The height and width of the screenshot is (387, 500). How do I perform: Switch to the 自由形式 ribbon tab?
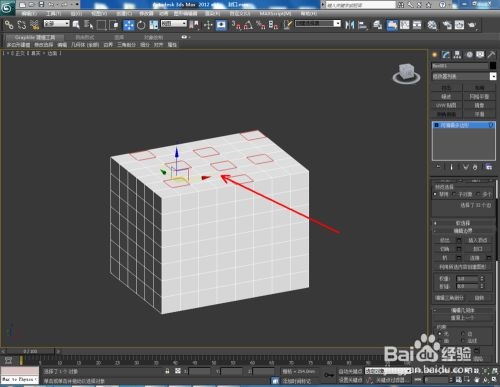(85, 37)
